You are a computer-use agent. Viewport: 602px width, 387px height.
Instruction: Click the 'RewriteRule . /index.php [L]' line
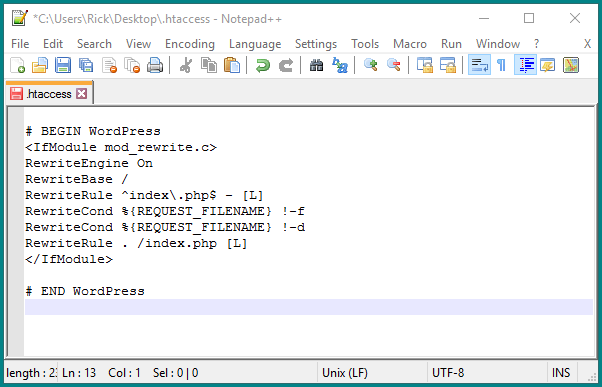[136, 243]
